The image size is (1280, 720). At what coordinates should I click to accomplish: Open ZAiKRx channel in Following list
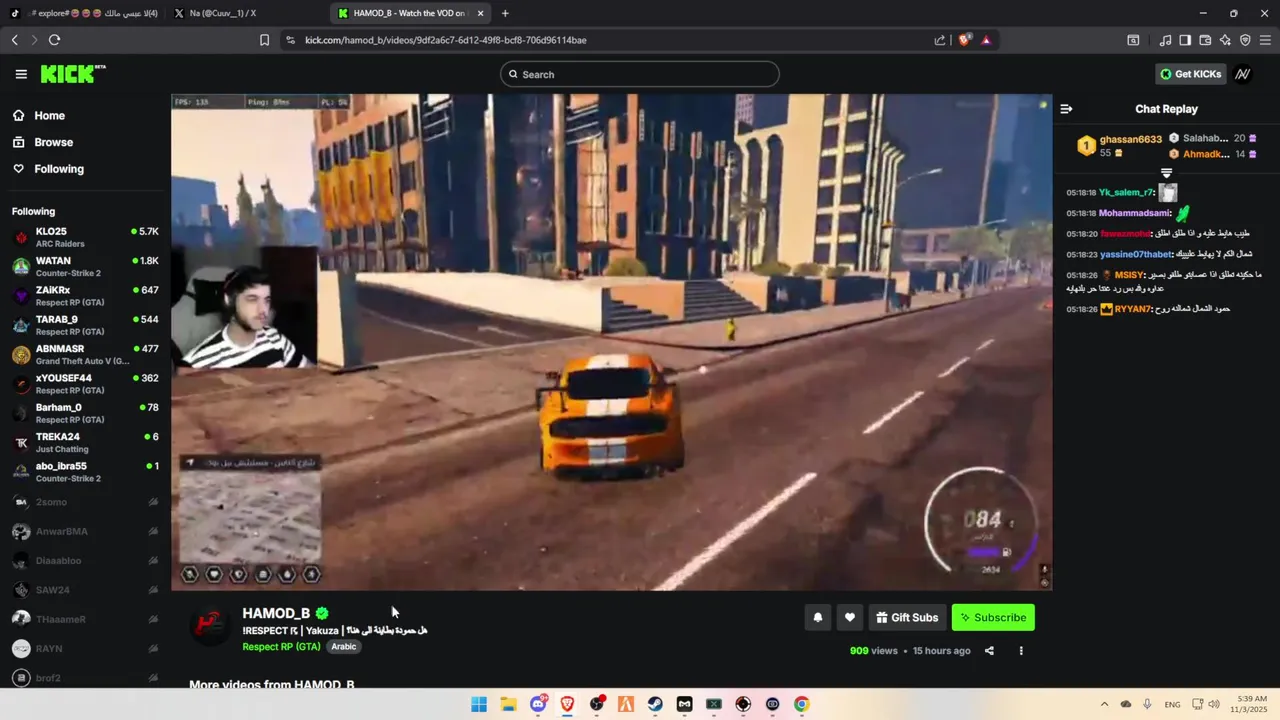pyautogui.click(x=85, y=296)
